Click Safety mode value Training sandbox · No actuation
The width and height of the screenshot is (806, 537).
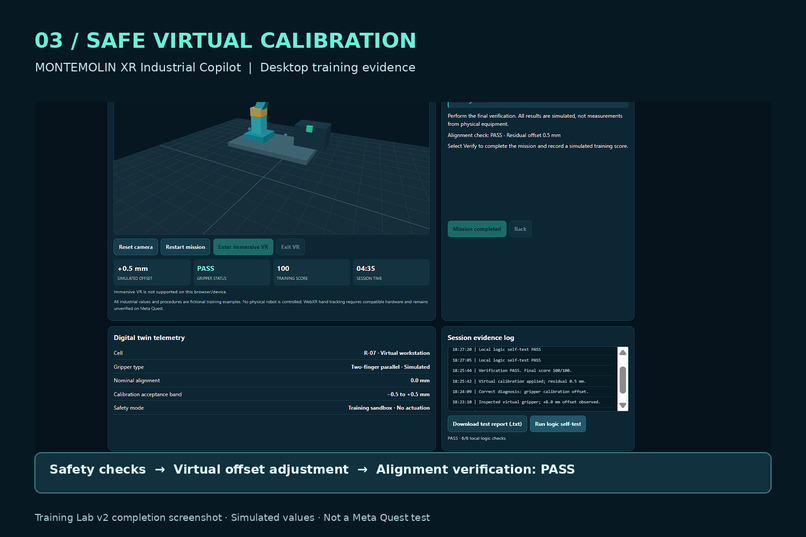389,408
